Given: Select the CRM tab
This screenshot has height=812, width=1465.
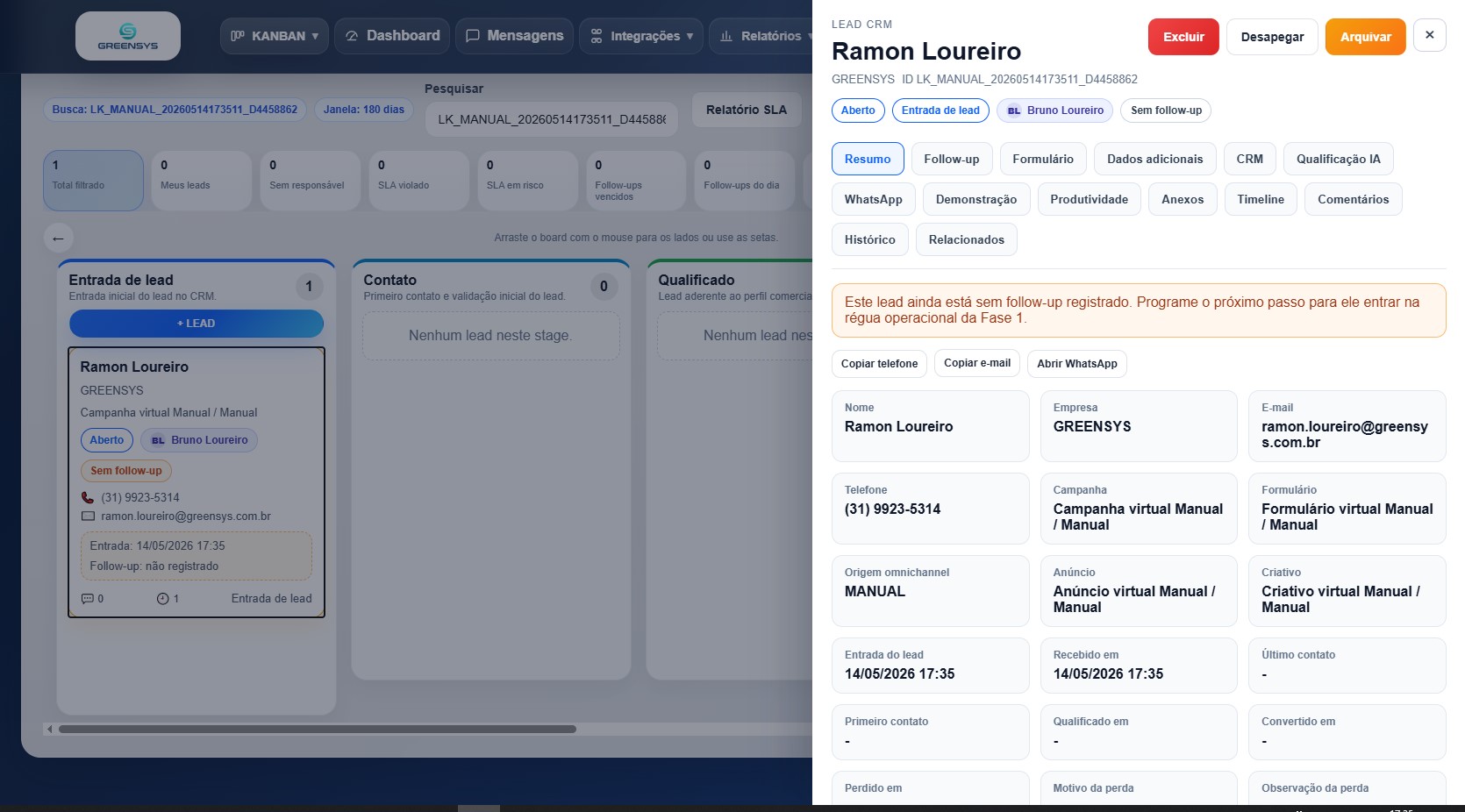Looking at the screenshot, I should click(1250, 159).
